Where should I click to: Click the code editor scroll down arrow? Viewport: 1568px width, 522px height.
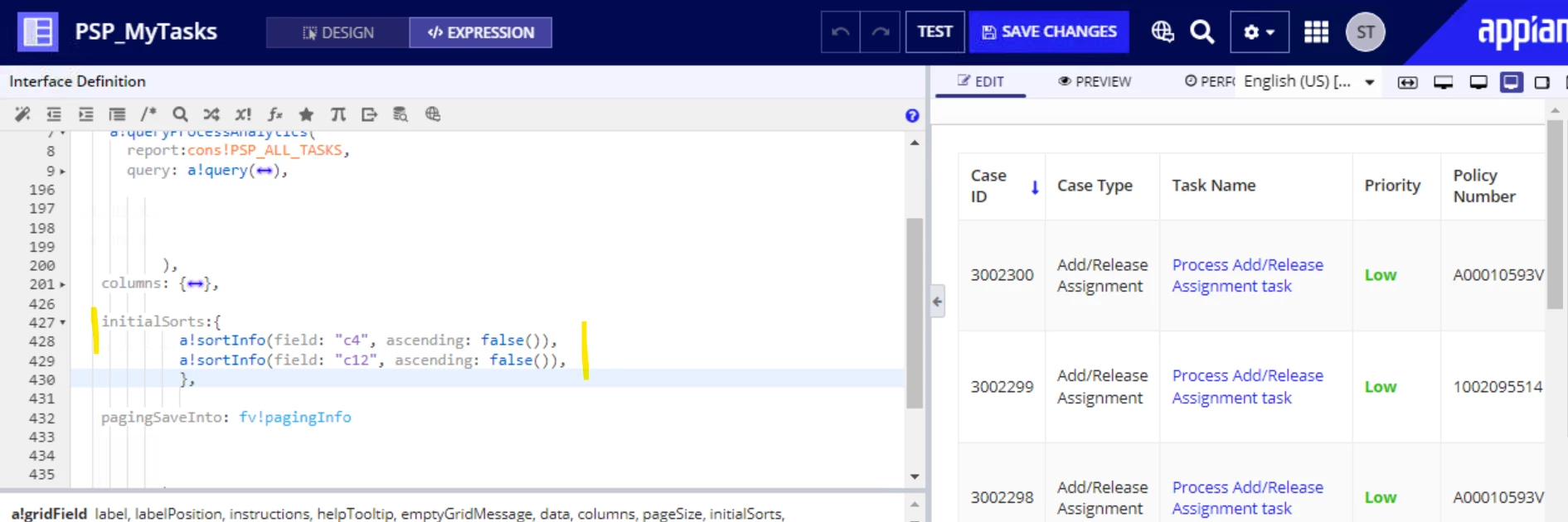pos(915,476)
